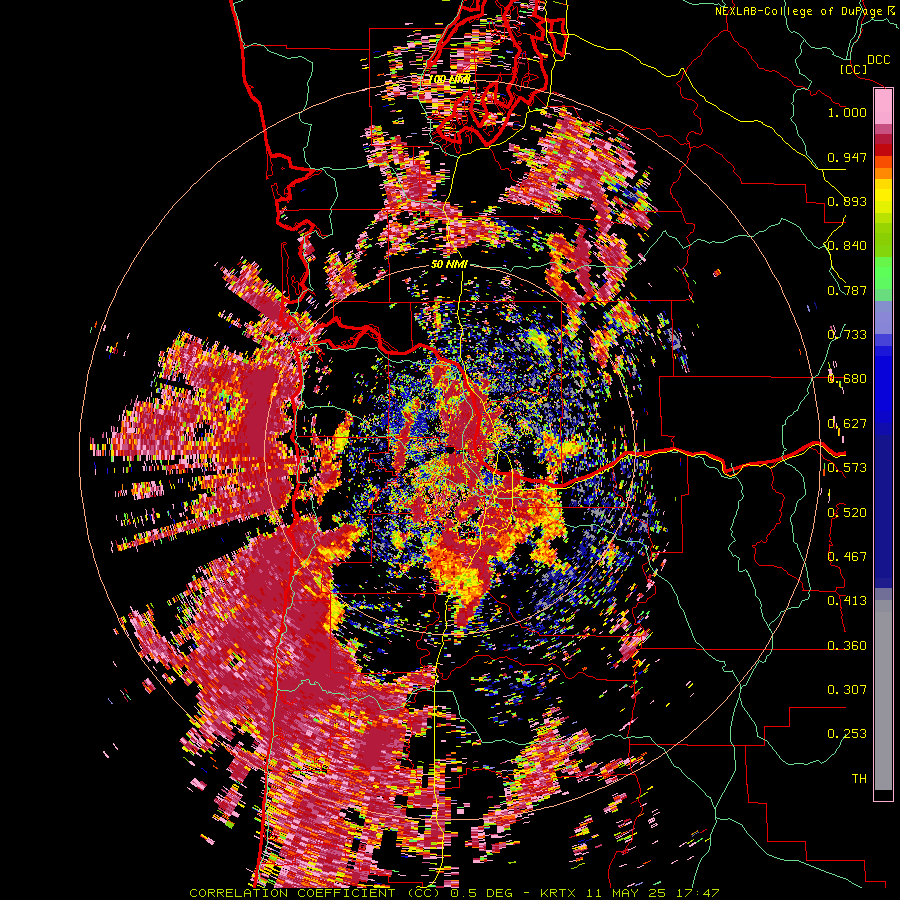Screen dimensions: 900x900
Task: Select the 0.360 scale value
Action: coord(847,646)
